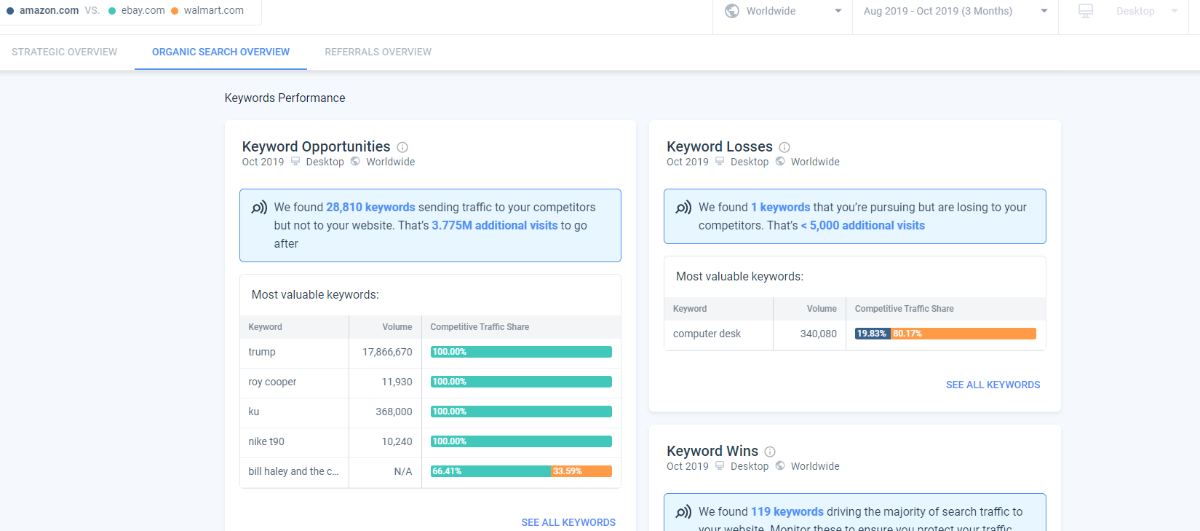The height and width of the screenshot is (531, 1200).
Task: Click the search-sound icon in the Opportunities banner
Action: point(259,208)
